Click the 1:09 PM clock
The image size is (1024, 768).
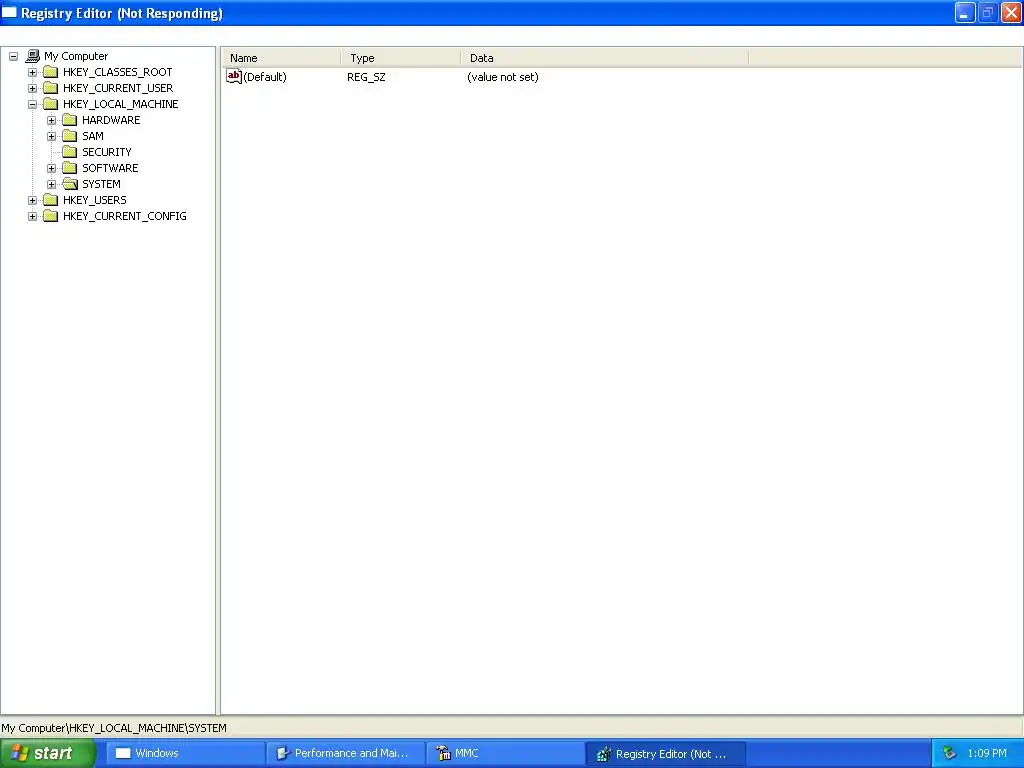[x=987, y=754]
